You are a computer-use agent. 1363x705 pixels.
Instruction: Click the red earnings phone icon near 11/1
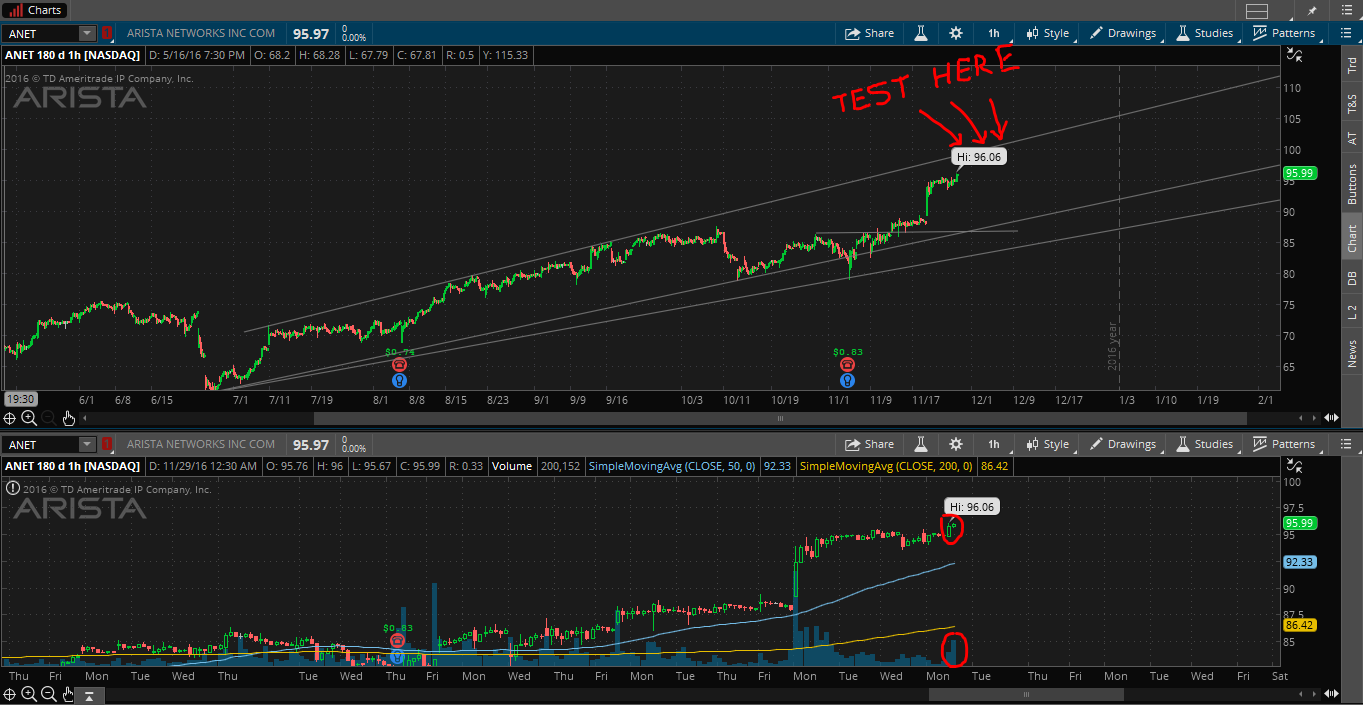[847, 365]
